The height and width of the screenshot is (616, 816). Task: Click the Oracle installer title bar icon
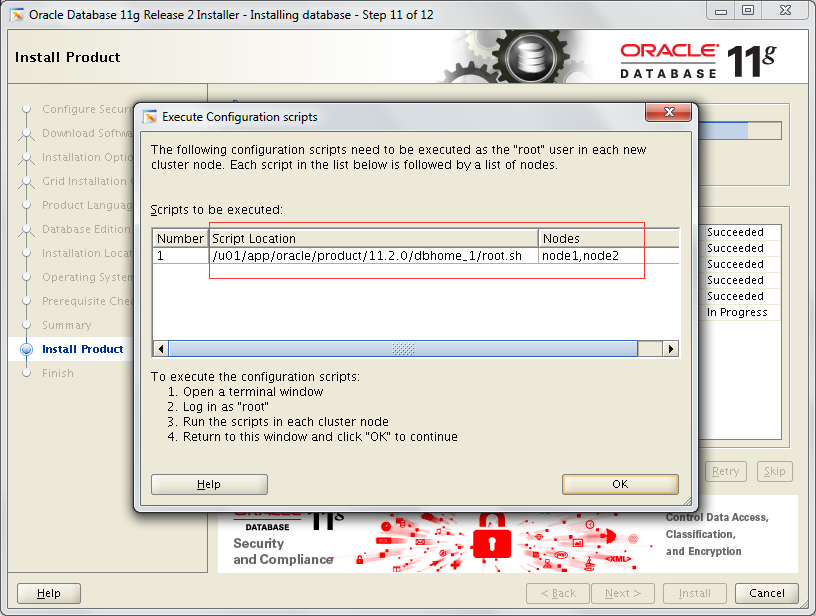(17, 15)
